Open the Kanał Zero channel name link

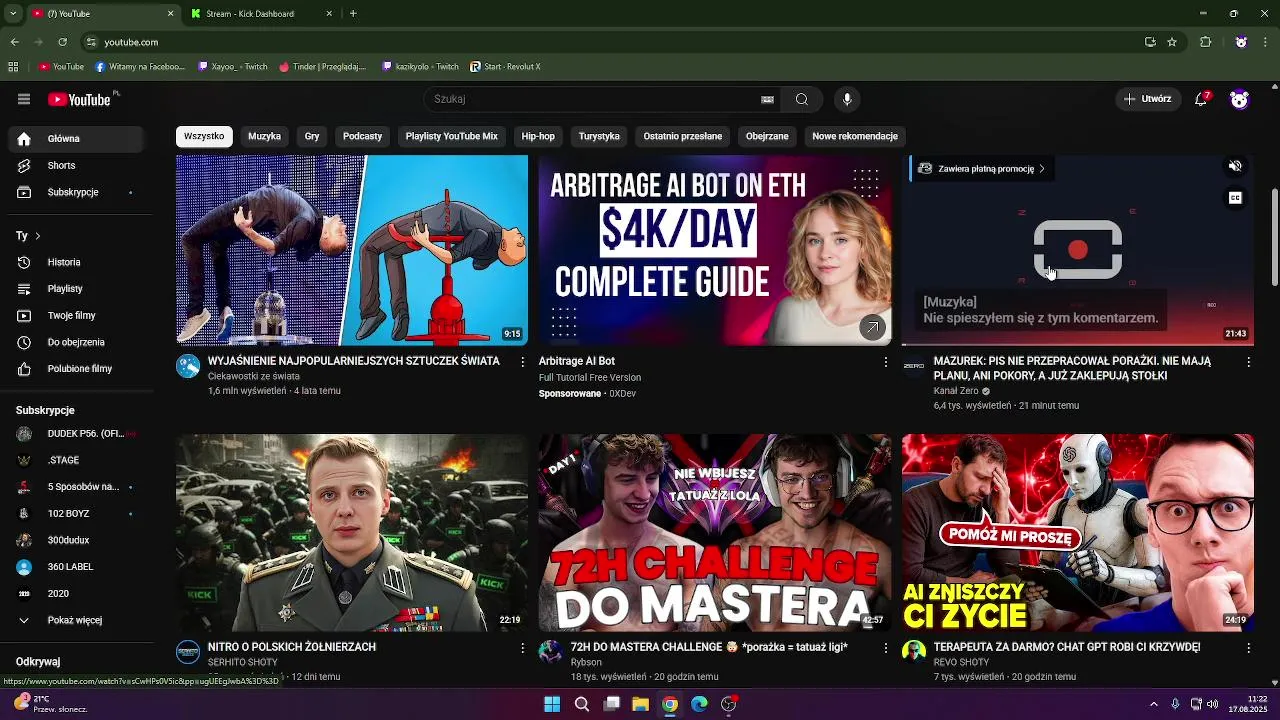click(x=956, y=391)
